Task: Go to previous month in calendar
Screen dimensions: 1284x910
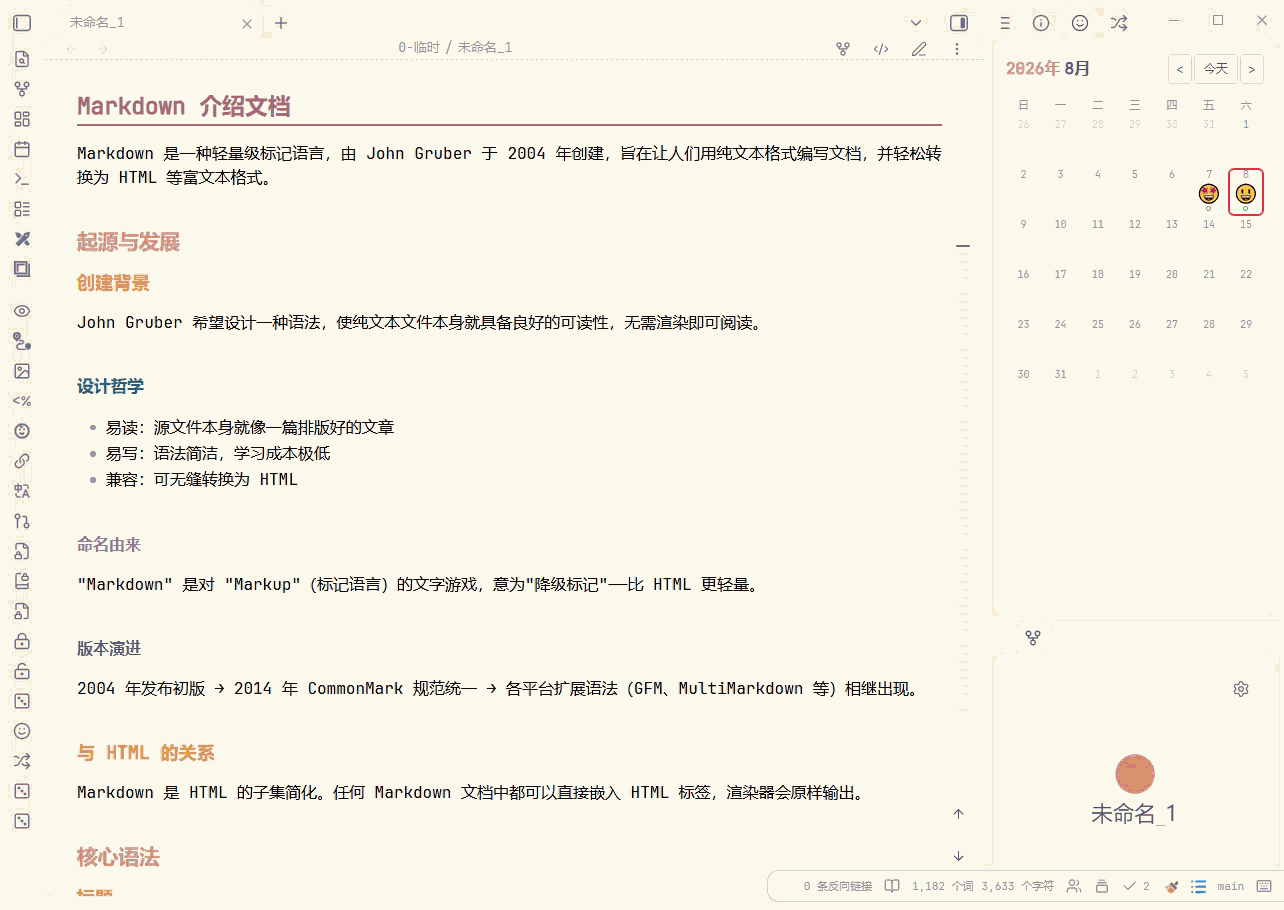Action: tap(1180, 69)
